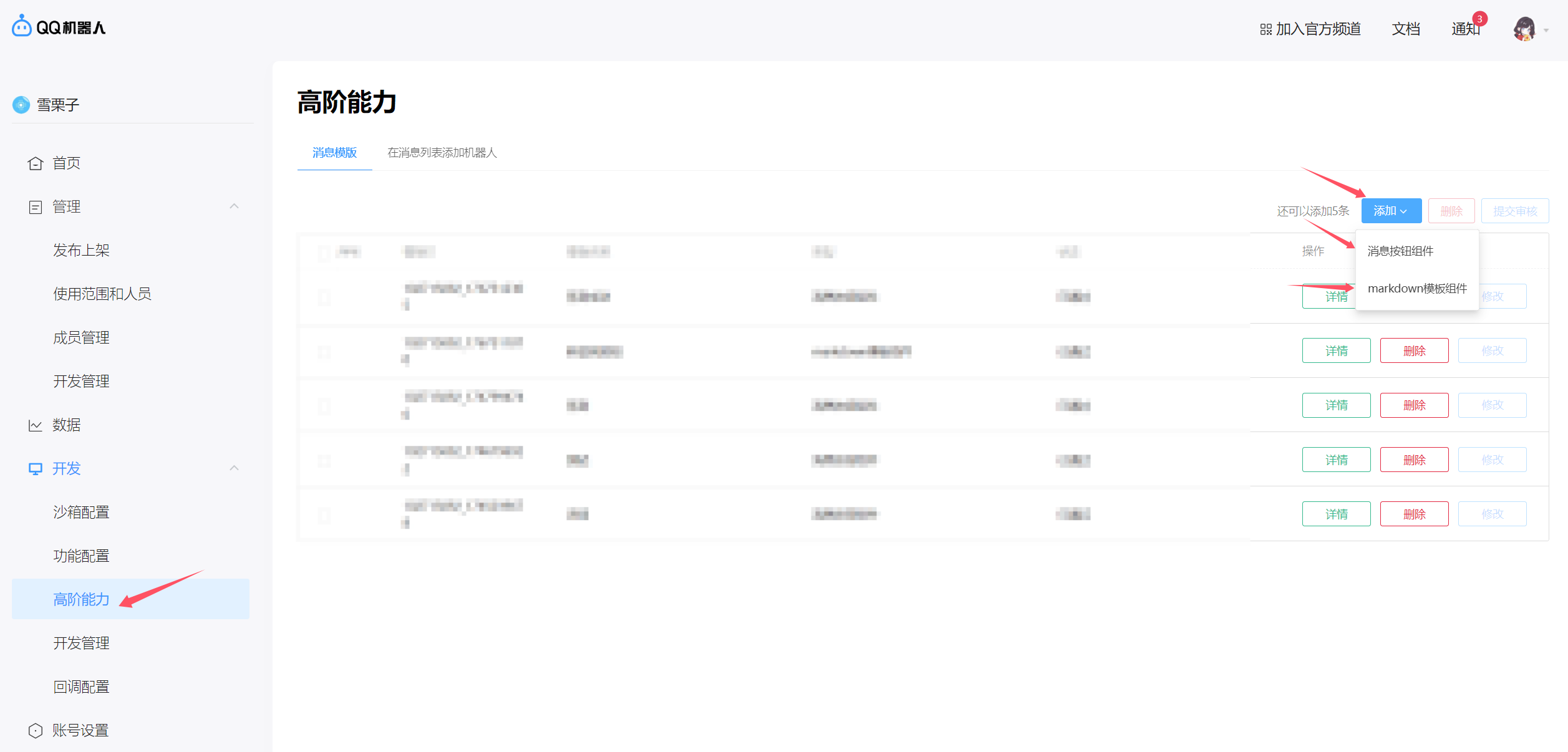Switch to 在消息列表添加机器人 tab
This screenshot has width=1568, height=752.
tap(442, 153)
